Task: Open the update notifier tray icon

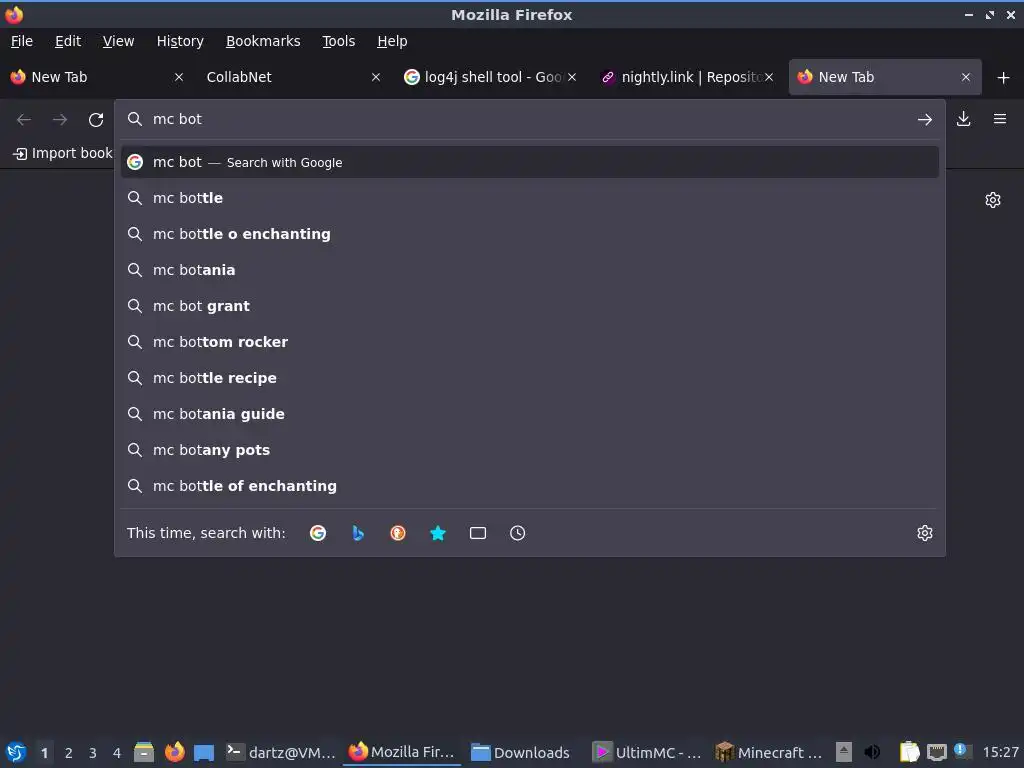Action: (961, 750)
